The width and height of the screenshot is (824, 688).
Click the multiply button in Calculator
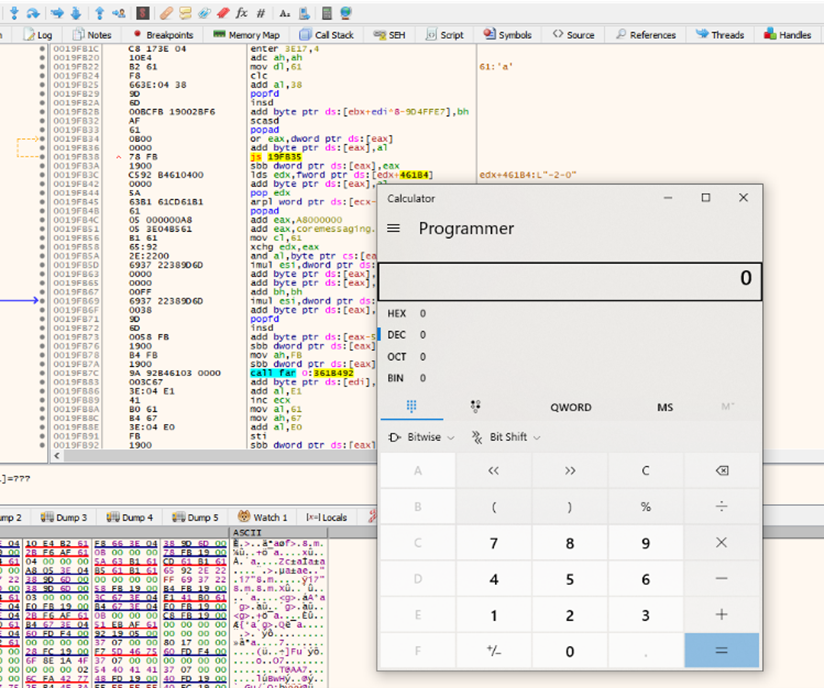coord(722,543)
